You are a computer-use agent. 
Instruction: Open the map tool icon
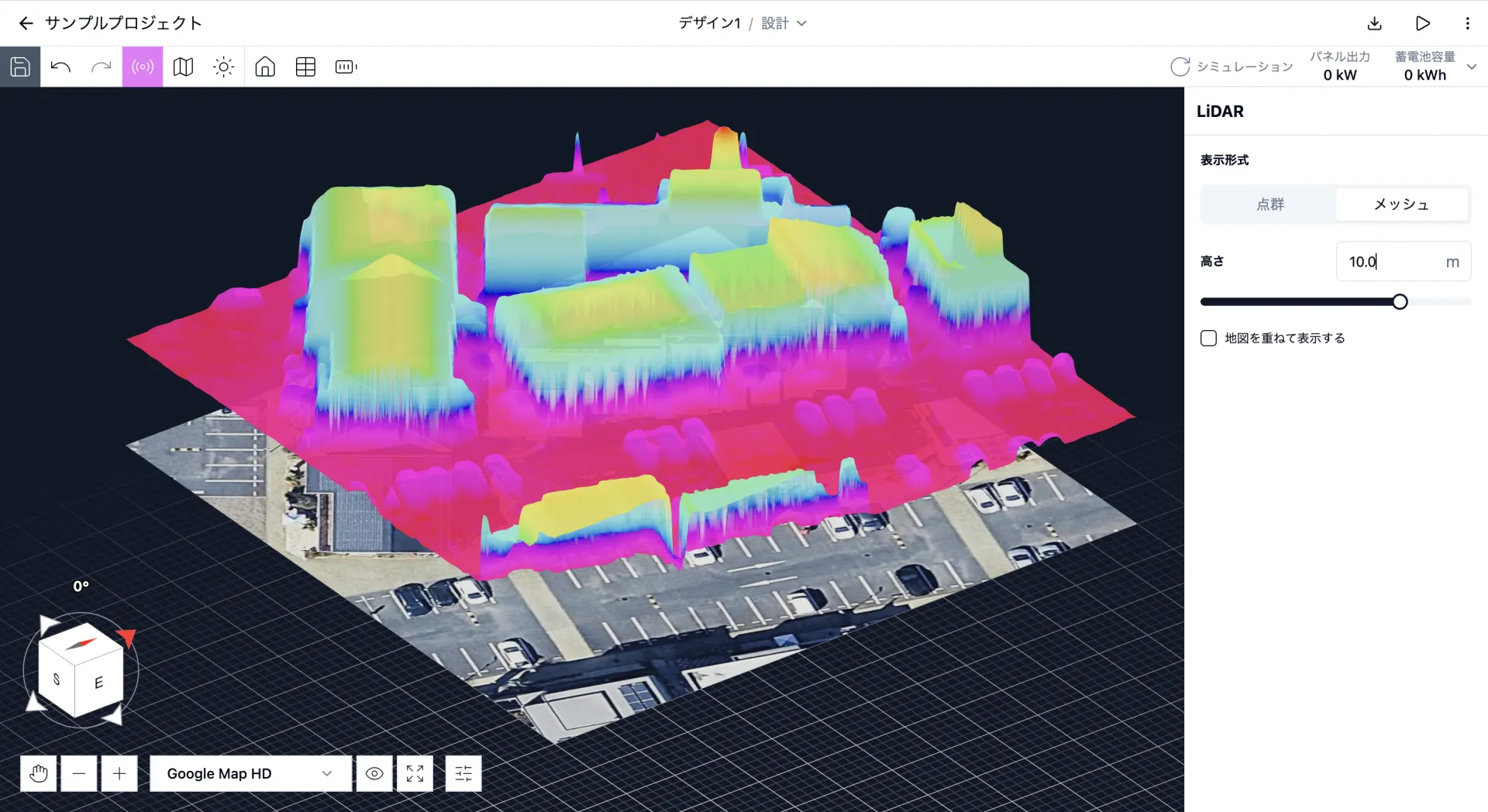coord(184,67)
